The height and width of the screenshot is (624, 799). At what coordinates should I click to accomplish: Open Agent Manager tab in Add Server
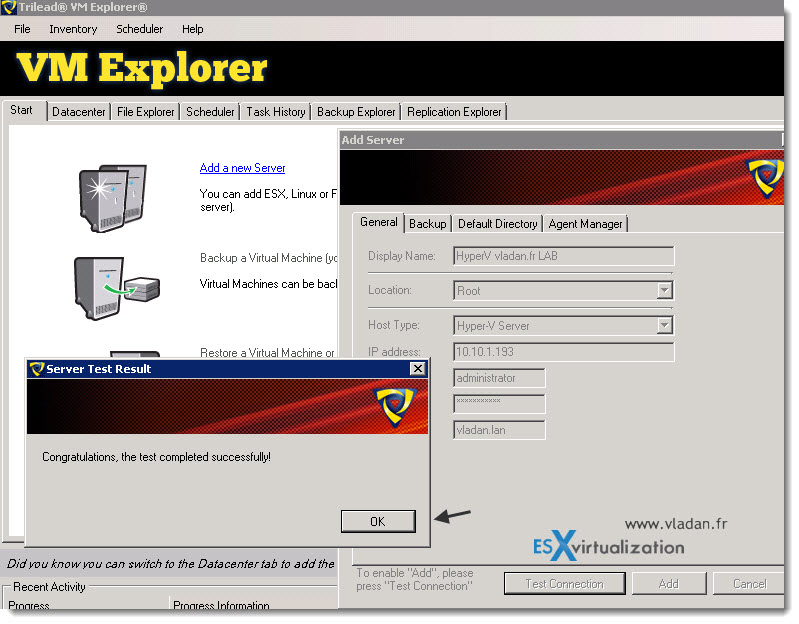(x=585, y=224)
